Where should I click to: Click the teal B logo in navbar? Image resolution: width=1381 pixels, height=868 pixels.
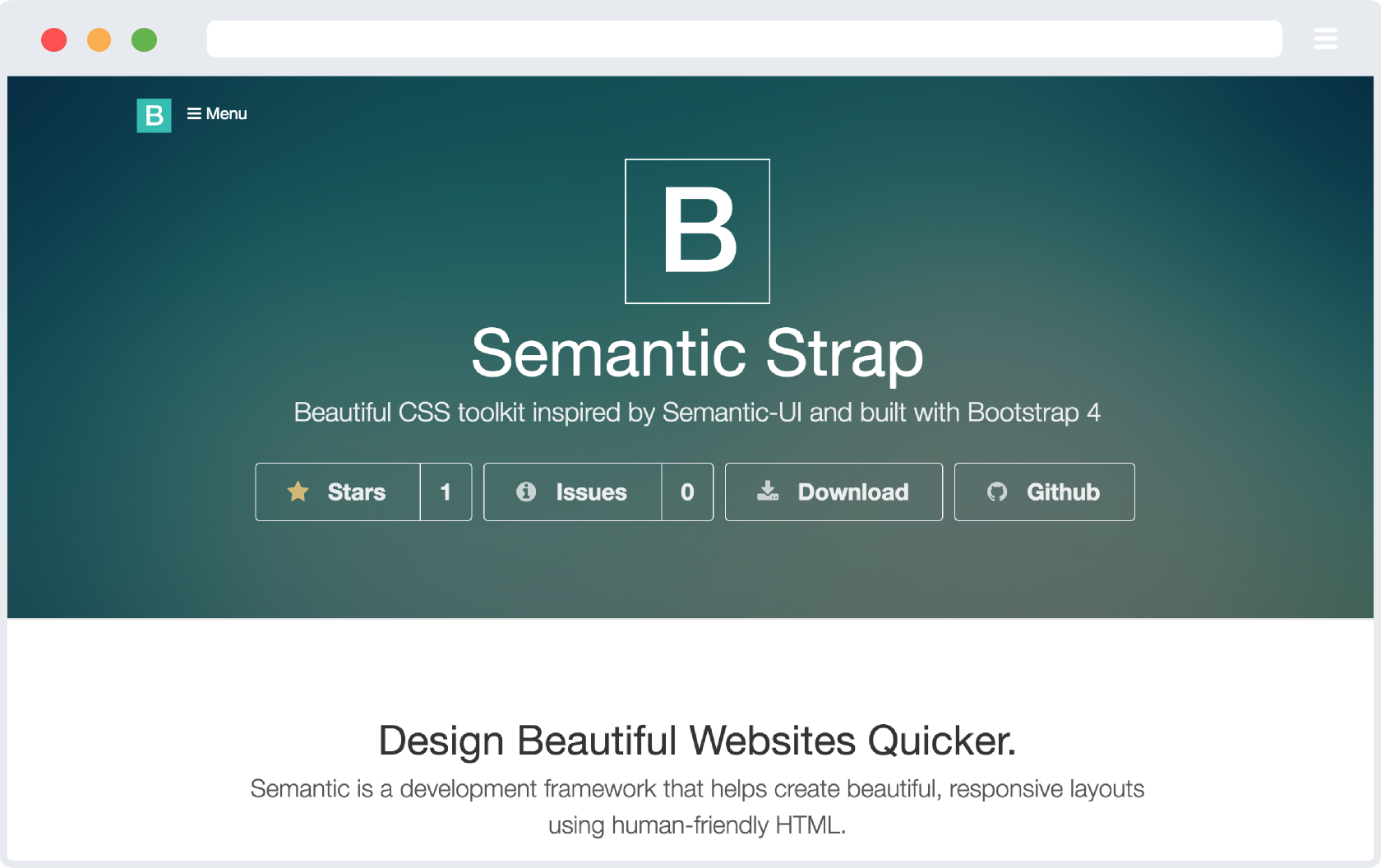tap(154, 115)
